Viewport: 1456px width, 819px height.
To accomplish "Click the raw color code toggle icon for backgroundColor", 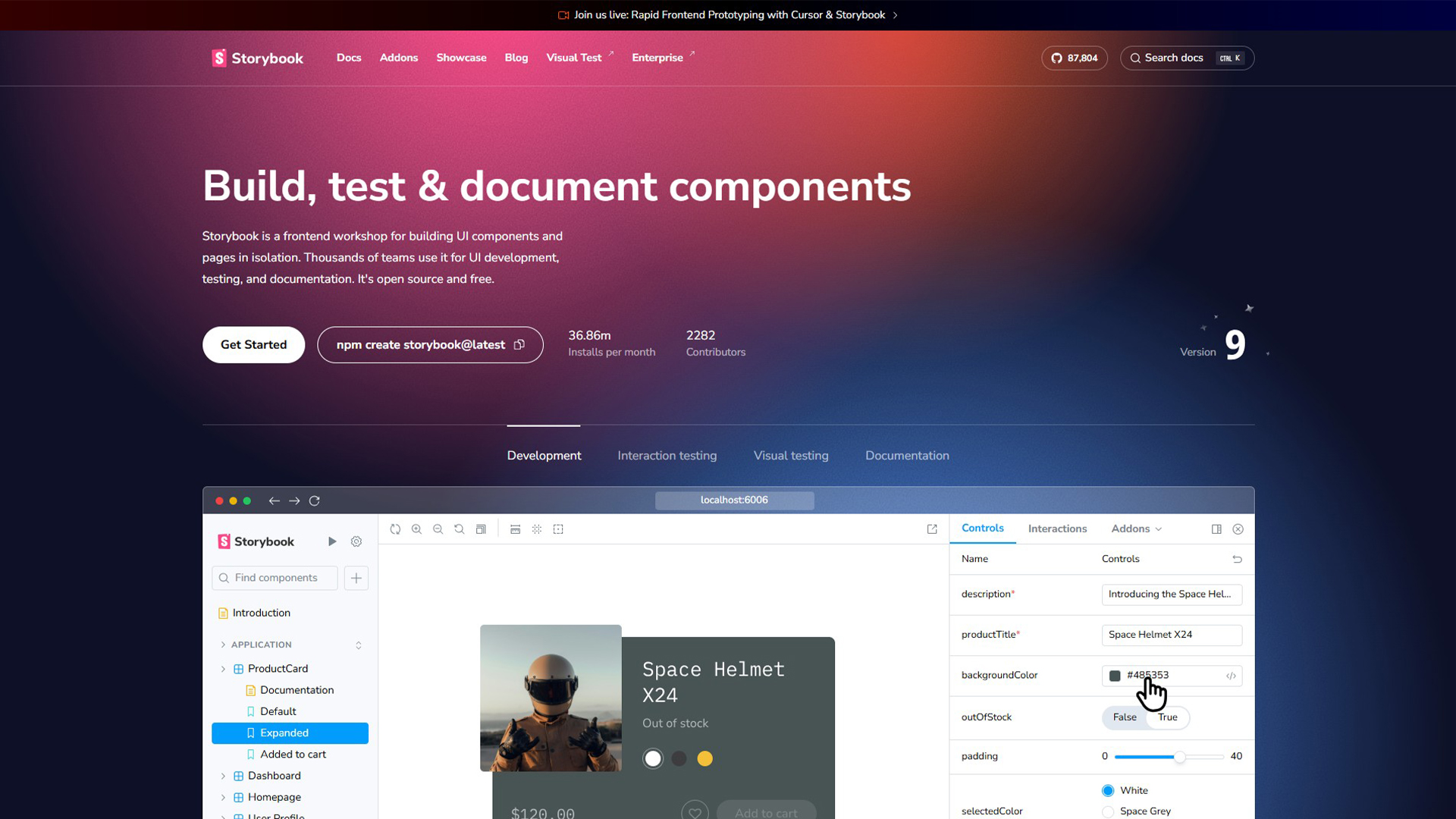I will [1231, 676].
